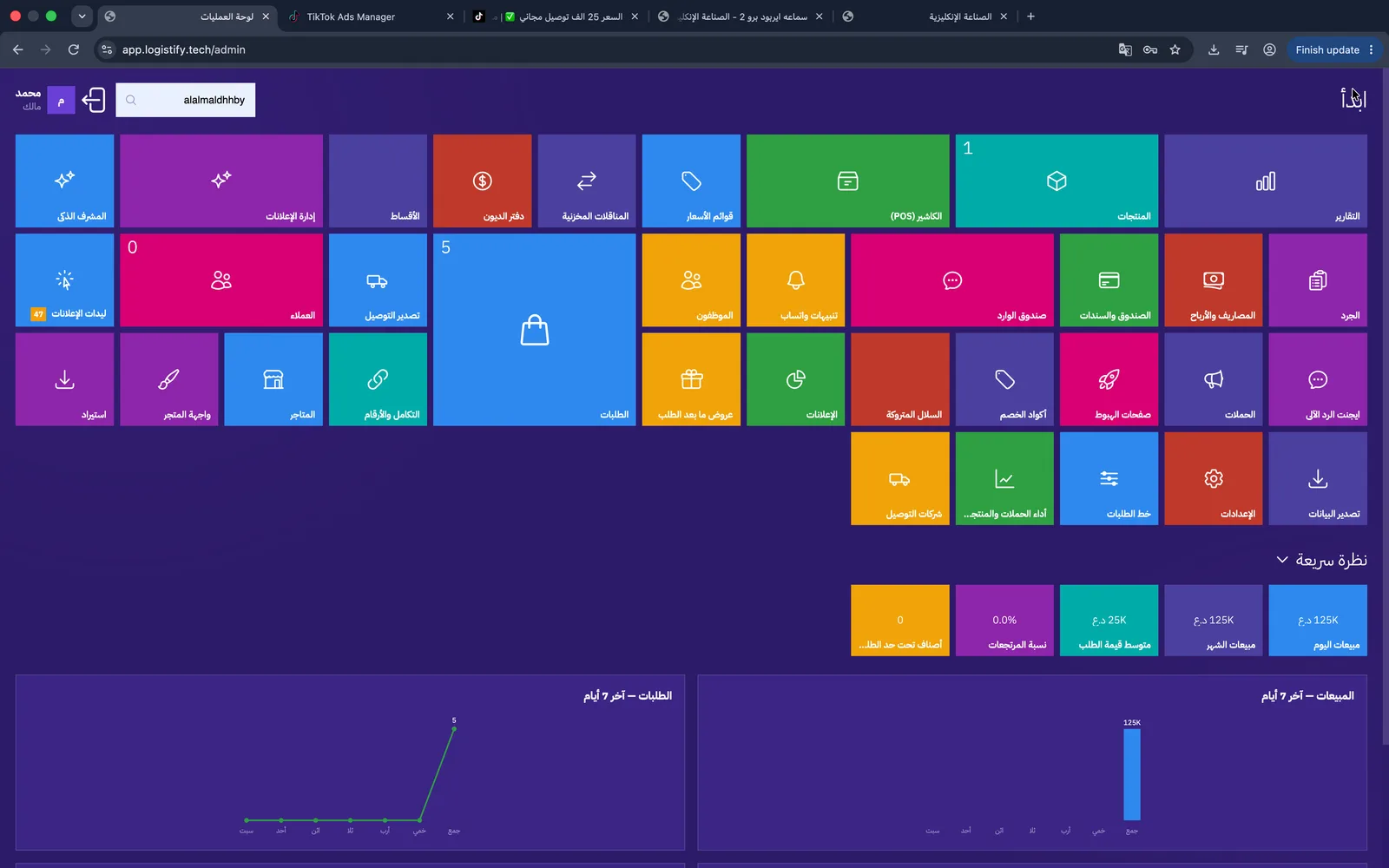Open ايجنت الرد الآلي chatbot tile
This screenshot has width=1389, height=868.
1318,379
